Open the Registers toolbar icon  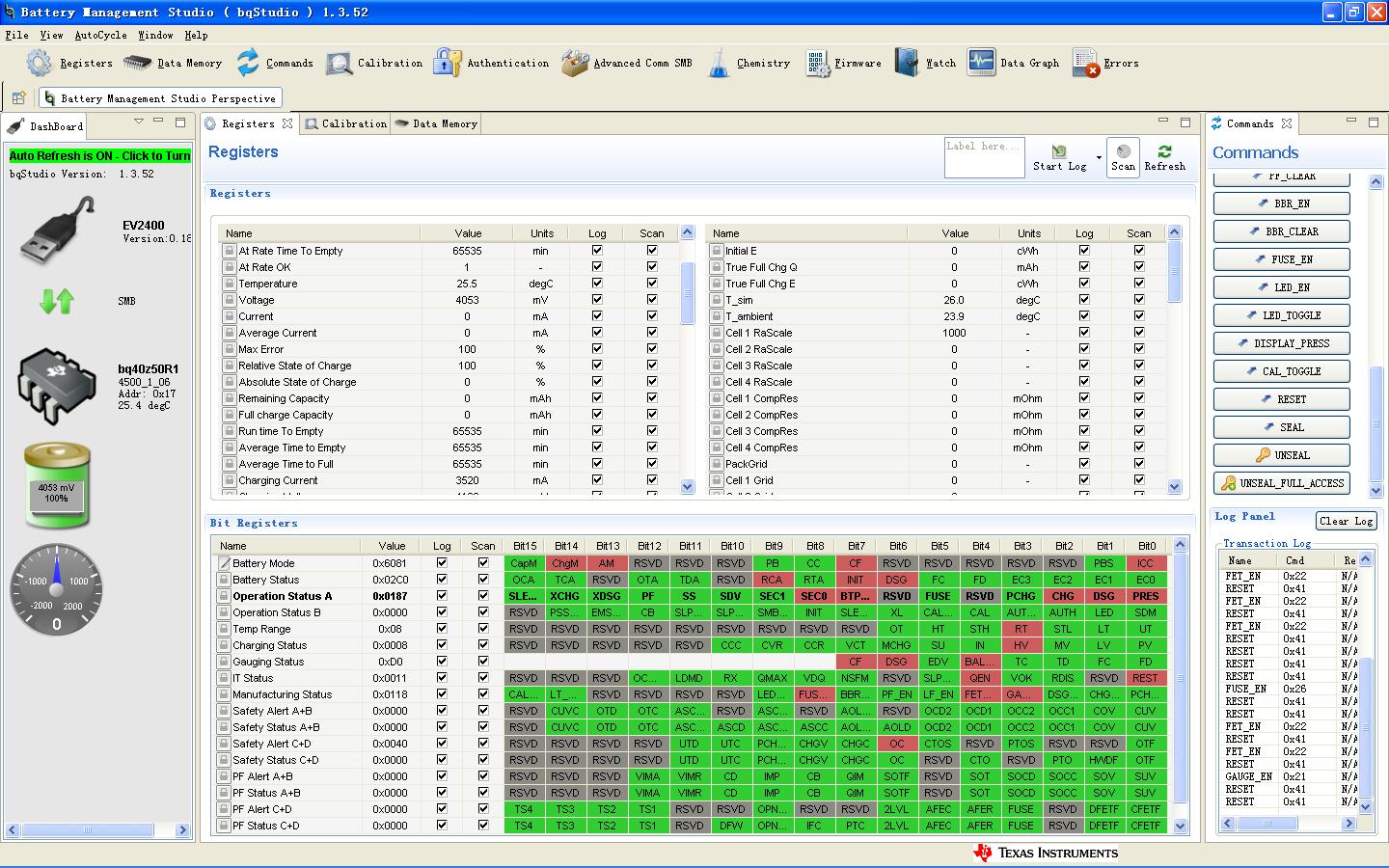coord(40,63)
